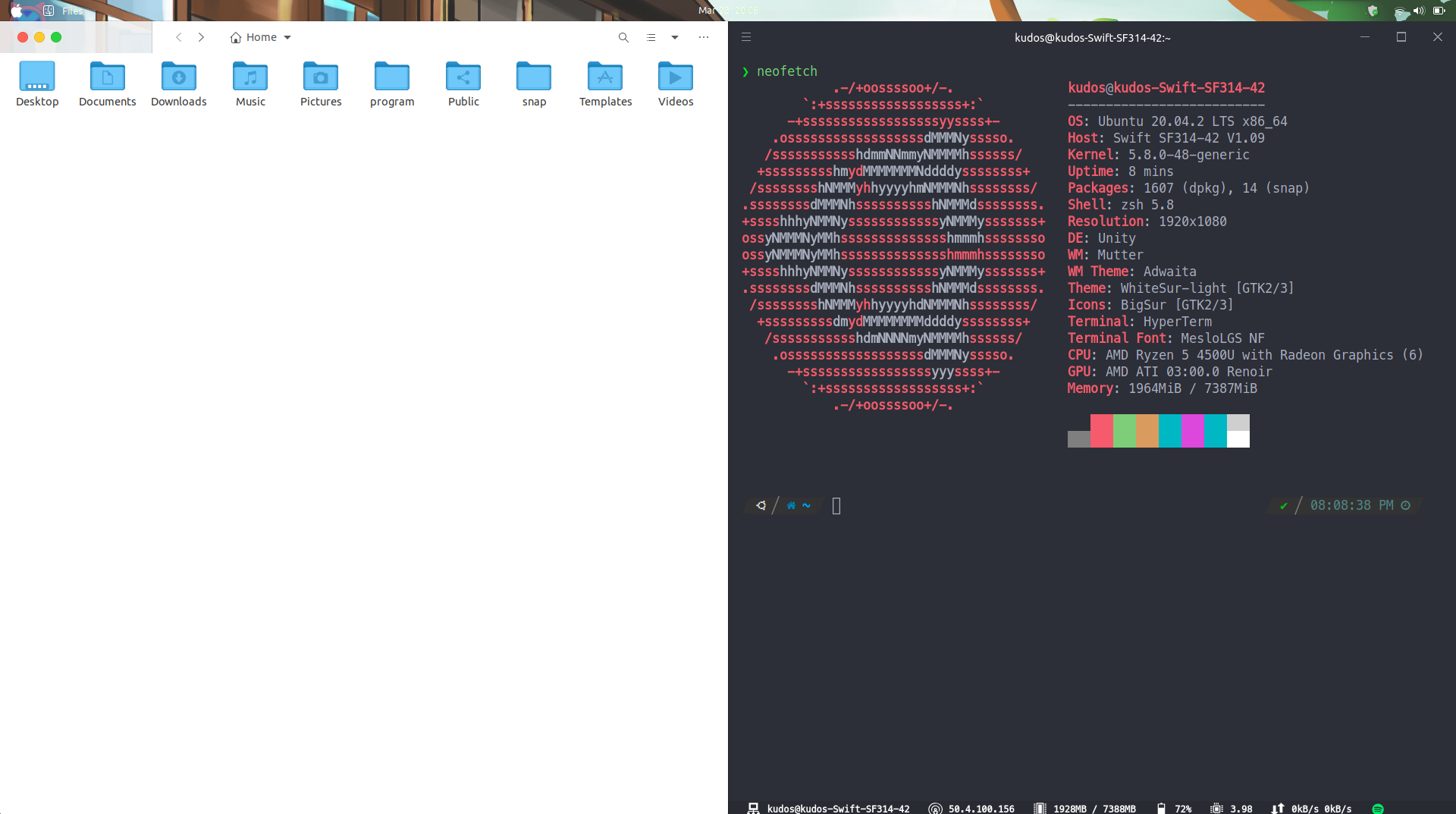
Task: Open the view options dropdown arrow
Action: pyautogui.click(x=675, y=37)
